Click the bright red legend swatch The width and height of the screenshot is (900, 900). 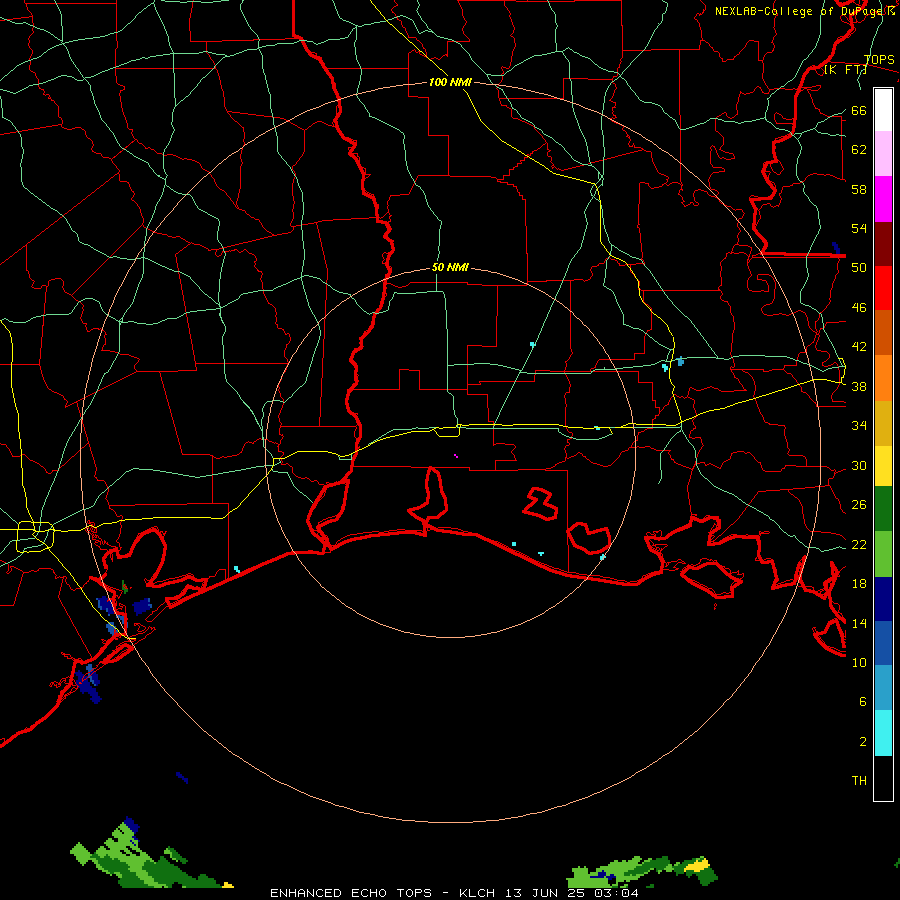click(x=883, y=288)
